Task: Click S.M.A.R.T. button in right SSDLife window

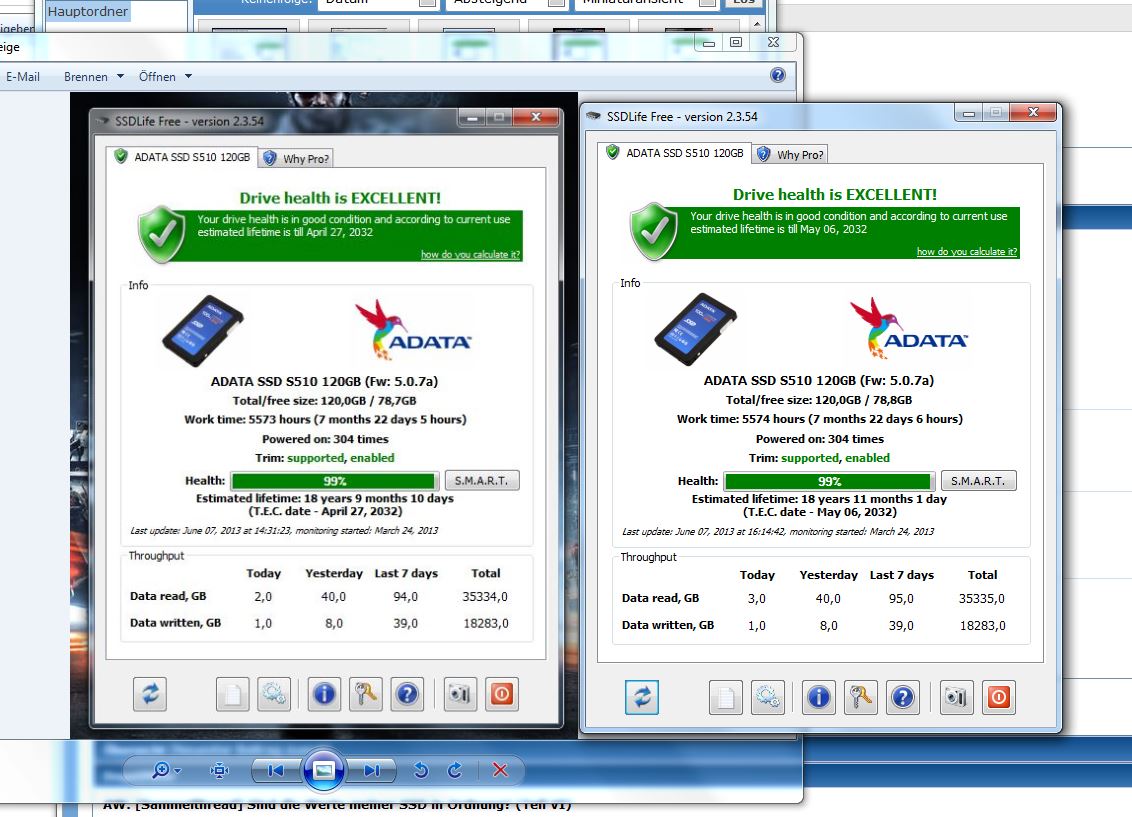Action: [x=978, y=481]
